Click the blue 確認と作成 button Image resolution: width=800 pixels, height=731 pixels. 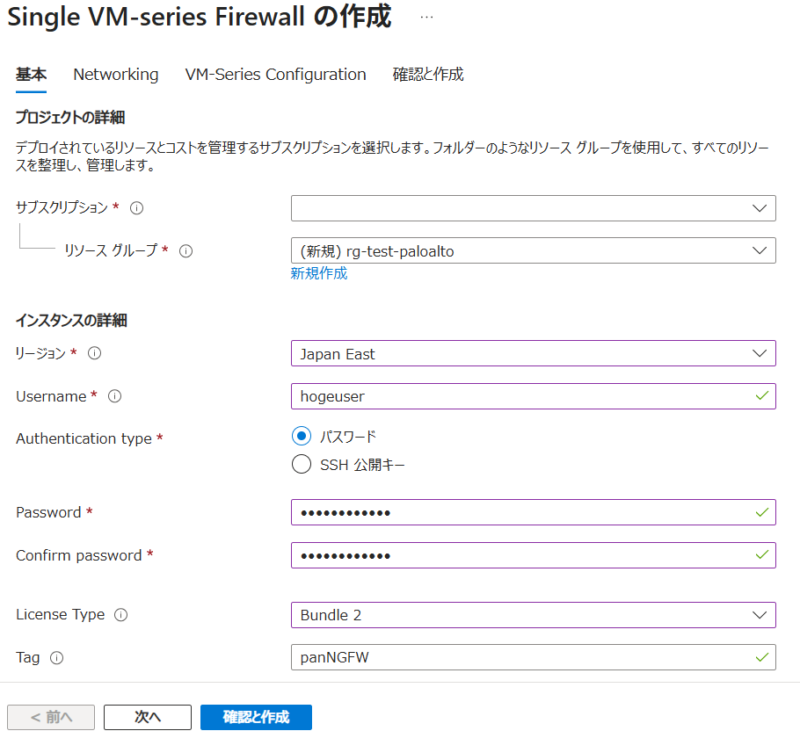tap(256, 717)
